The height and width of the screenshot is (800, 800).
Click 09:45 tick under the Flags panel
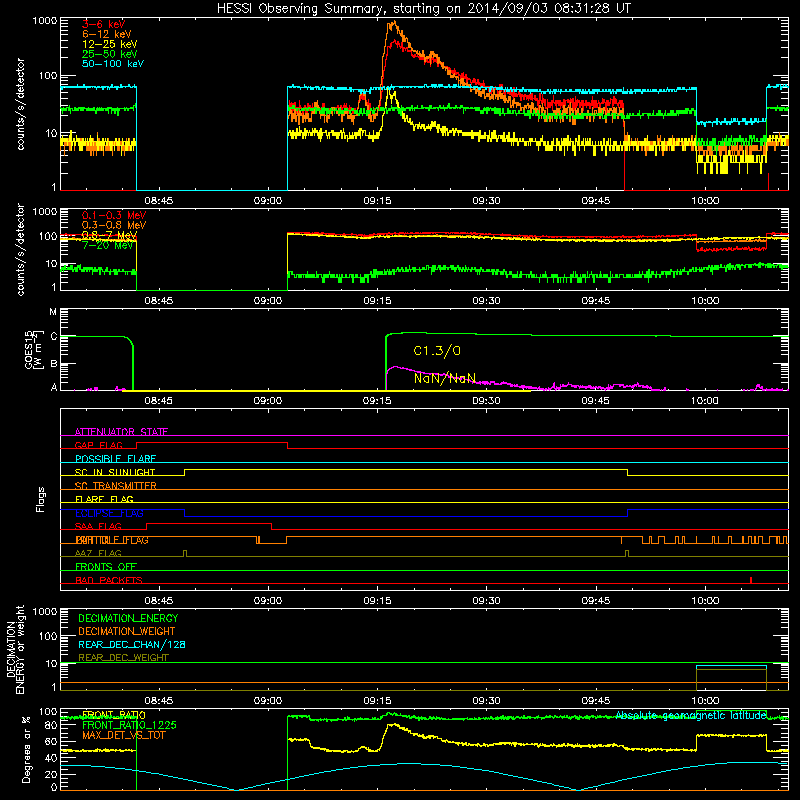pyautogui.click(x=595, y=601)
